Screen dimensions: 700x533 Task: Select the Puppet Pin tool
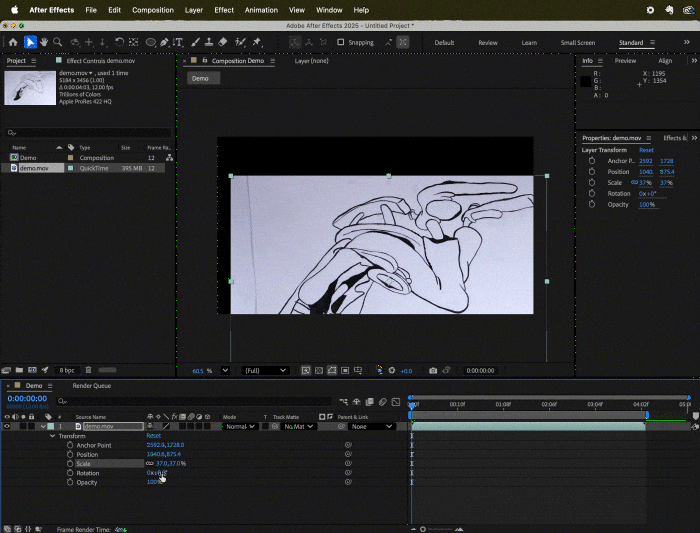(x=257, y=42)
